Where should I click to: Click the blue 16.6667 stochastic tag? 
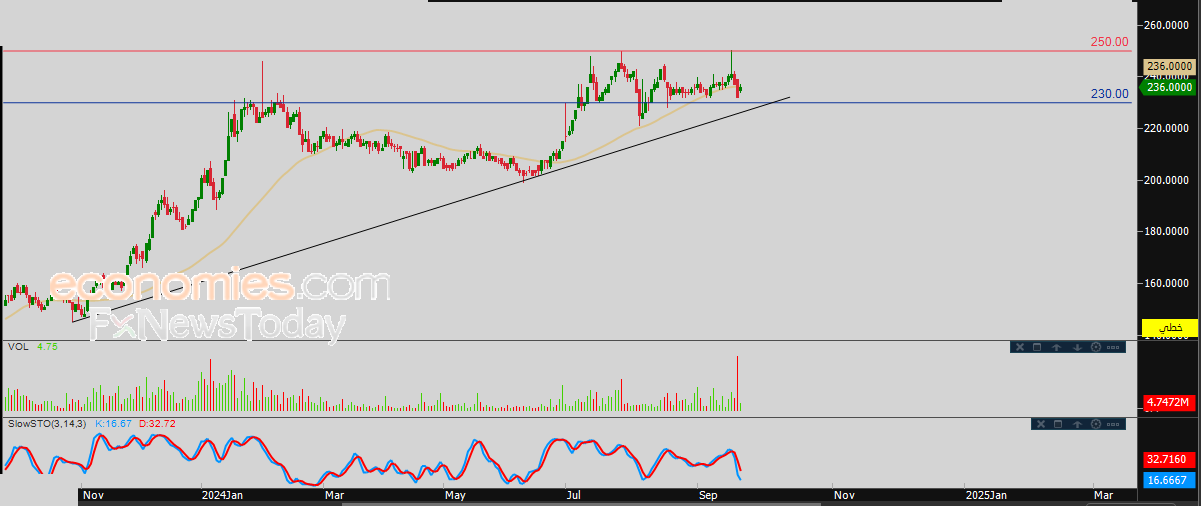coord(1168,480)
